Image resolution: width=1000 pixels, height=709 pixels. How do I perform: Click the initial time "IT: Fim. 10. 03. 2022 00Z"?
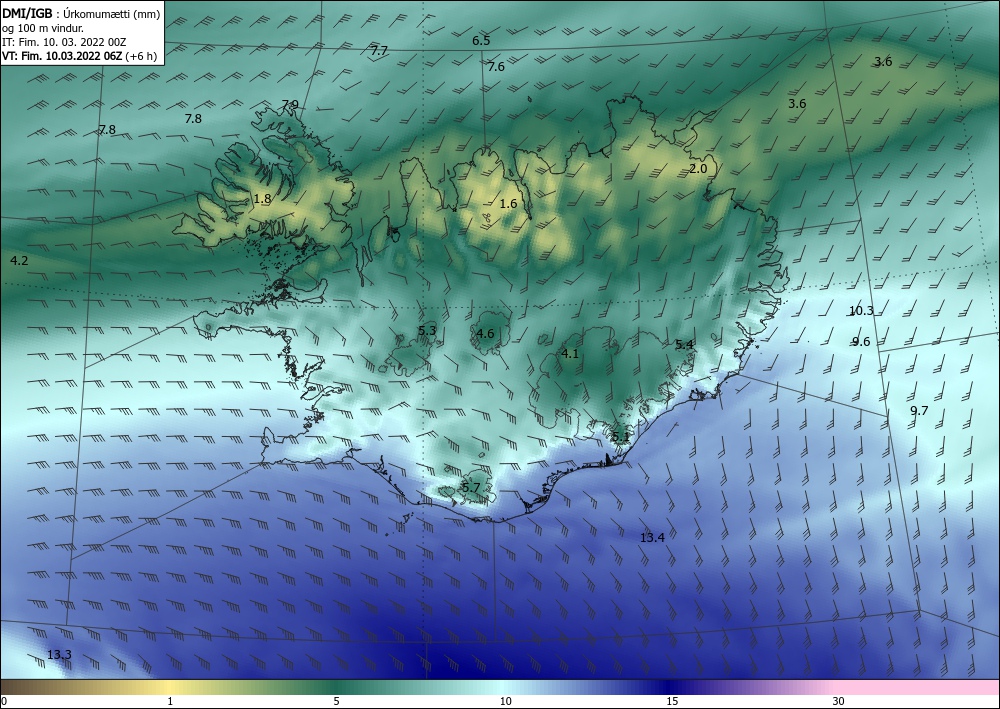point(64,42)
